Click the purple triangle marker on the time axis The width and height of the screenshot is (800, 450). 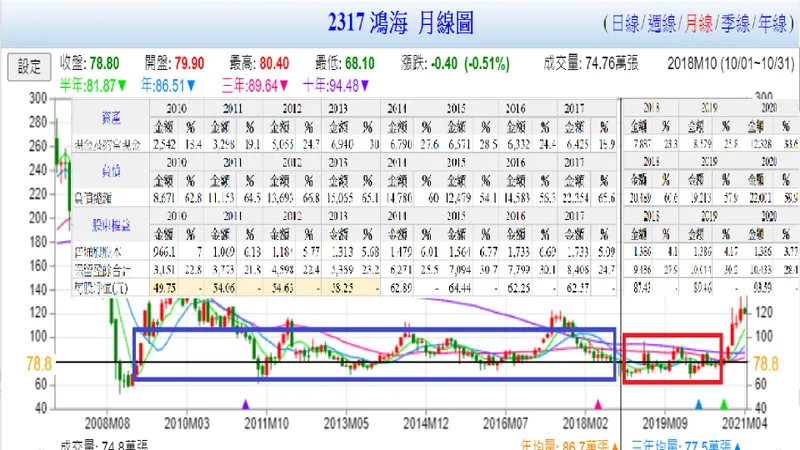pos(245,405)
